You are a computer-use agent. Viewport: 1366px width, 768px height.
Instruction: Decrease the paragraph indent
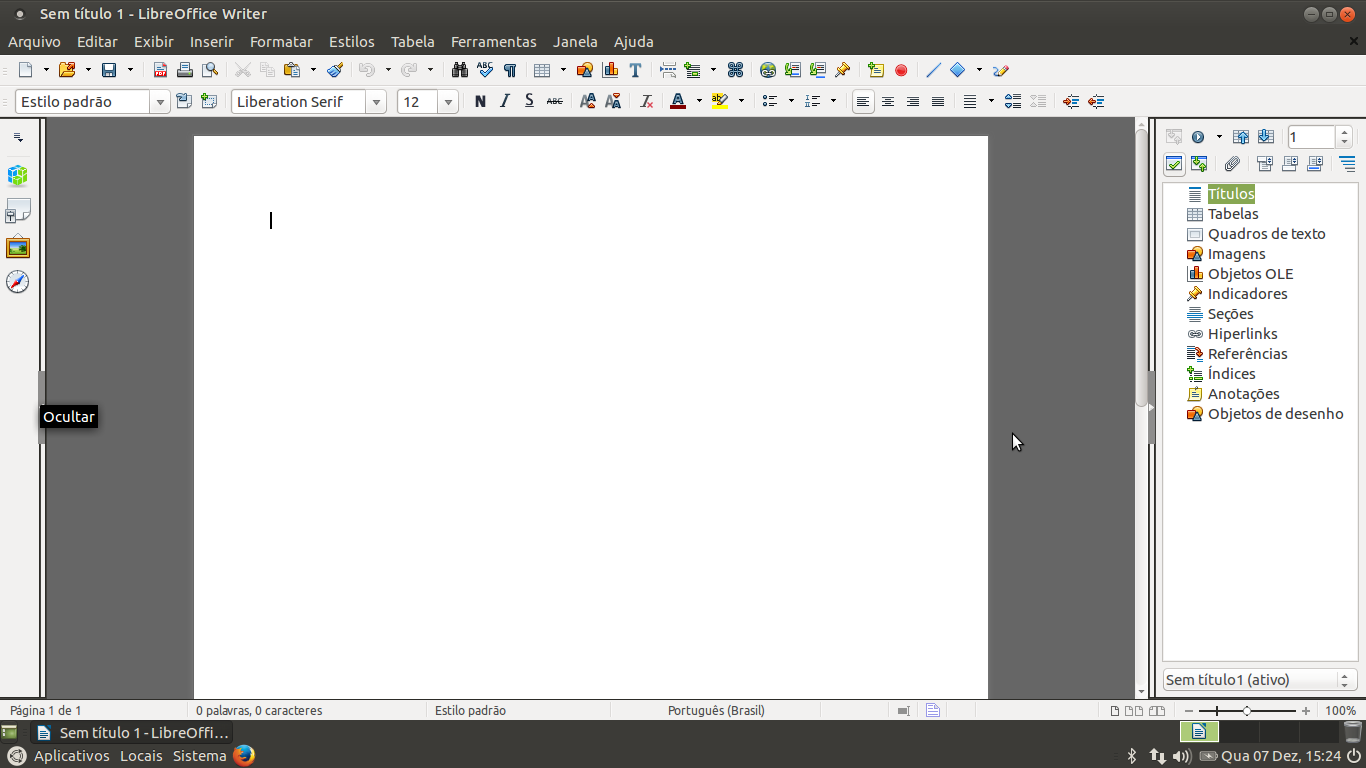[x=1096, y=101]
